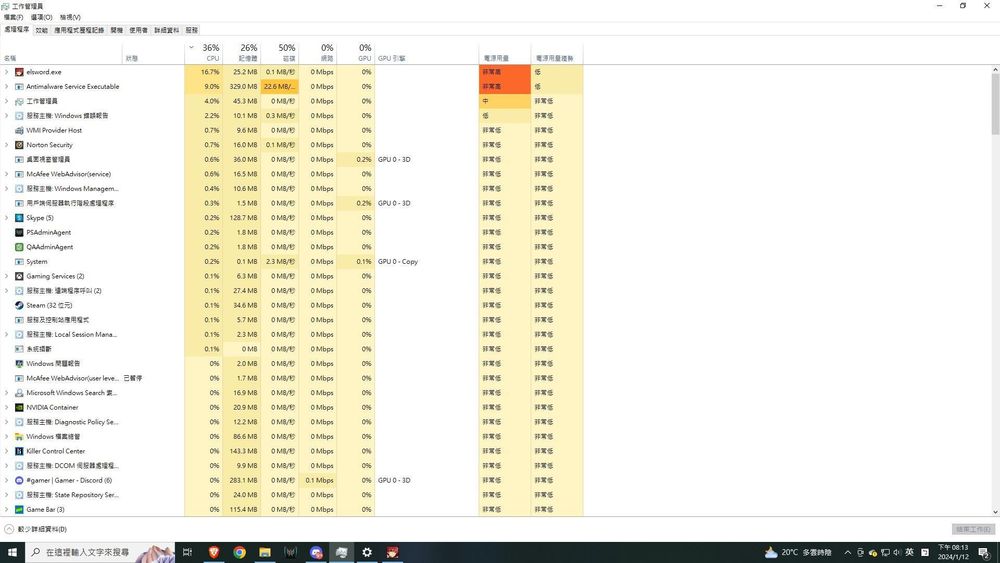Open Brave browser from the taskbar

214,552
